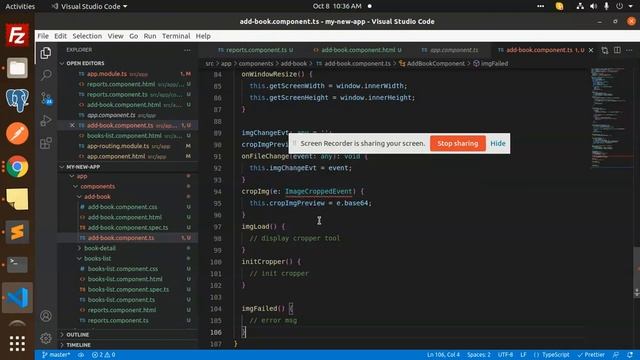Image resolution: width=640 pixels, height=360 pixels.
Task: Open the Manage gear icon
Action: coord(46,338)
